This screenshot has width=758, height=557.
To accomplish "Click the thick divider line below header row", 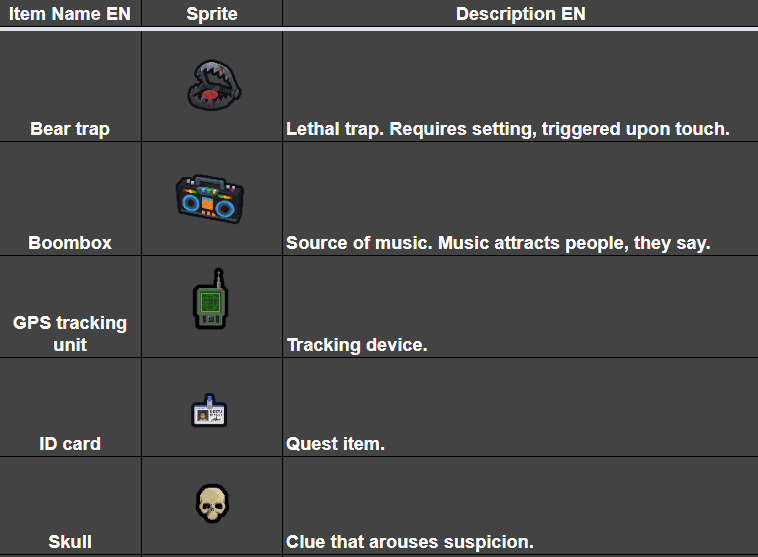I will point(379,29).
